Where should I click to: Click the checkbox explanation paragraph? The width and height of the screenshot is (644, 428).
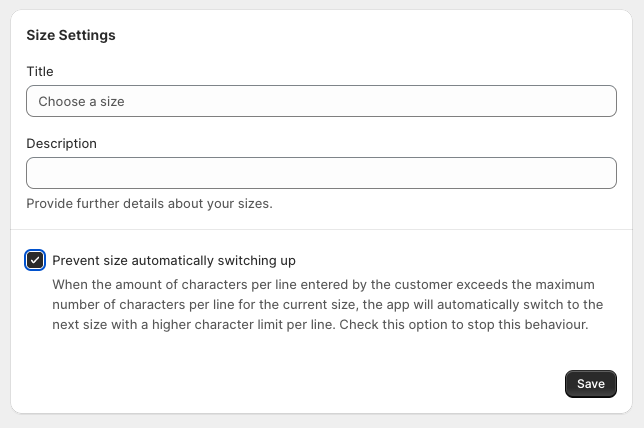tap(327, 304)
